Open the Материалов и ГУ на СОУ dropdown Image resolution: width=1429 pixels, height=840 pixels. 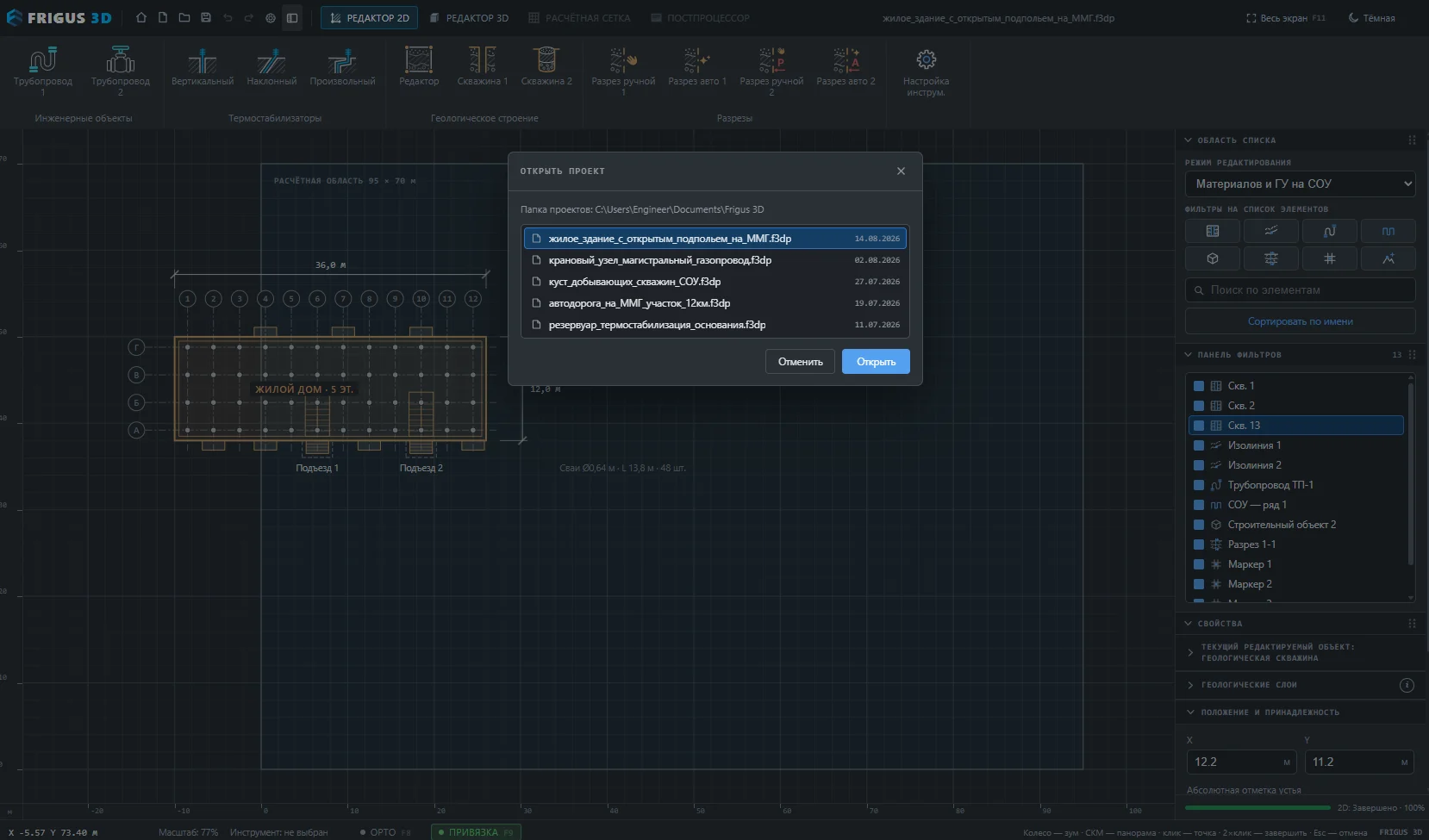pyautogui.click(x=1301, y=184)
